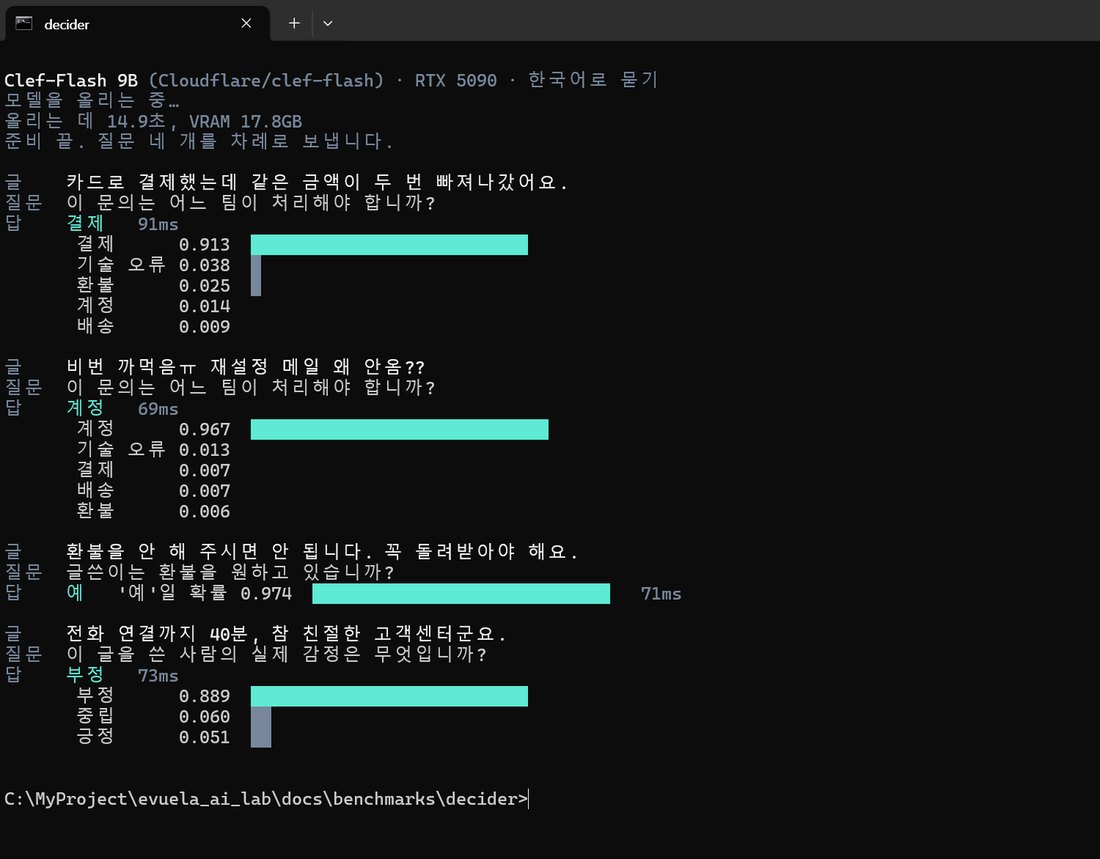Click the 전화 연결까지 40분 line

point(286,634)
